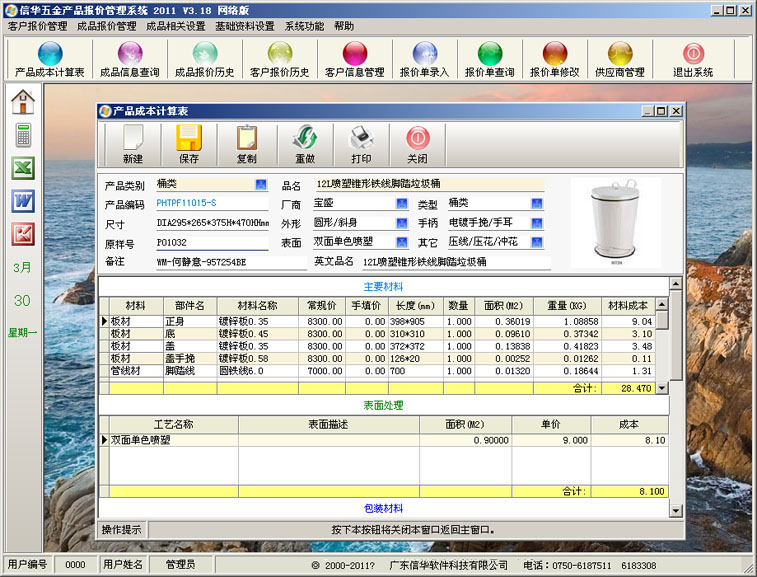The height and width of the screenshot is (577, 757).
Task: Click the 原样号 P01032 field
Action: (212, 242)
